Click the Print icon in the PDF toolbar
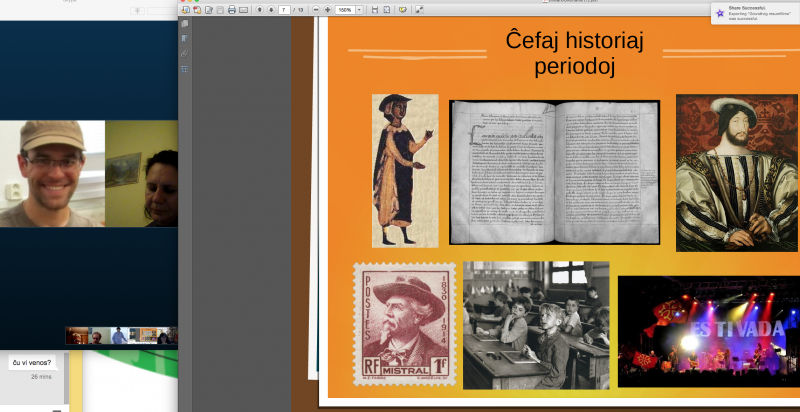 click(x=232, y=9)
